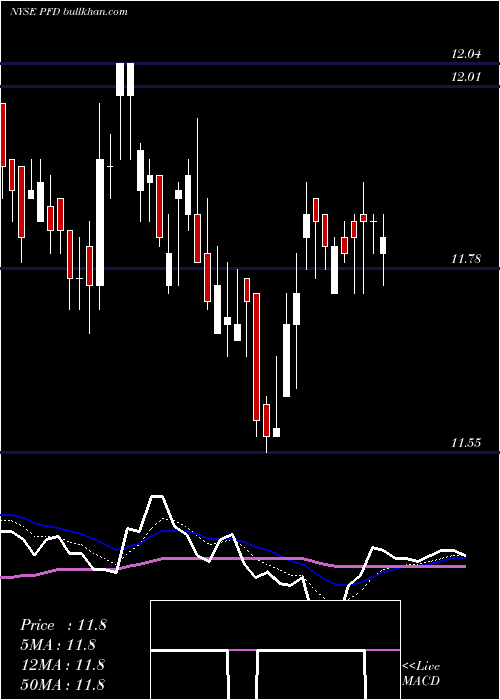Image resolution: width=500 pixels, height=700 pixels.
Task: Click the 5MA : 11.8 readout
Action: click(x=58, y=645)
